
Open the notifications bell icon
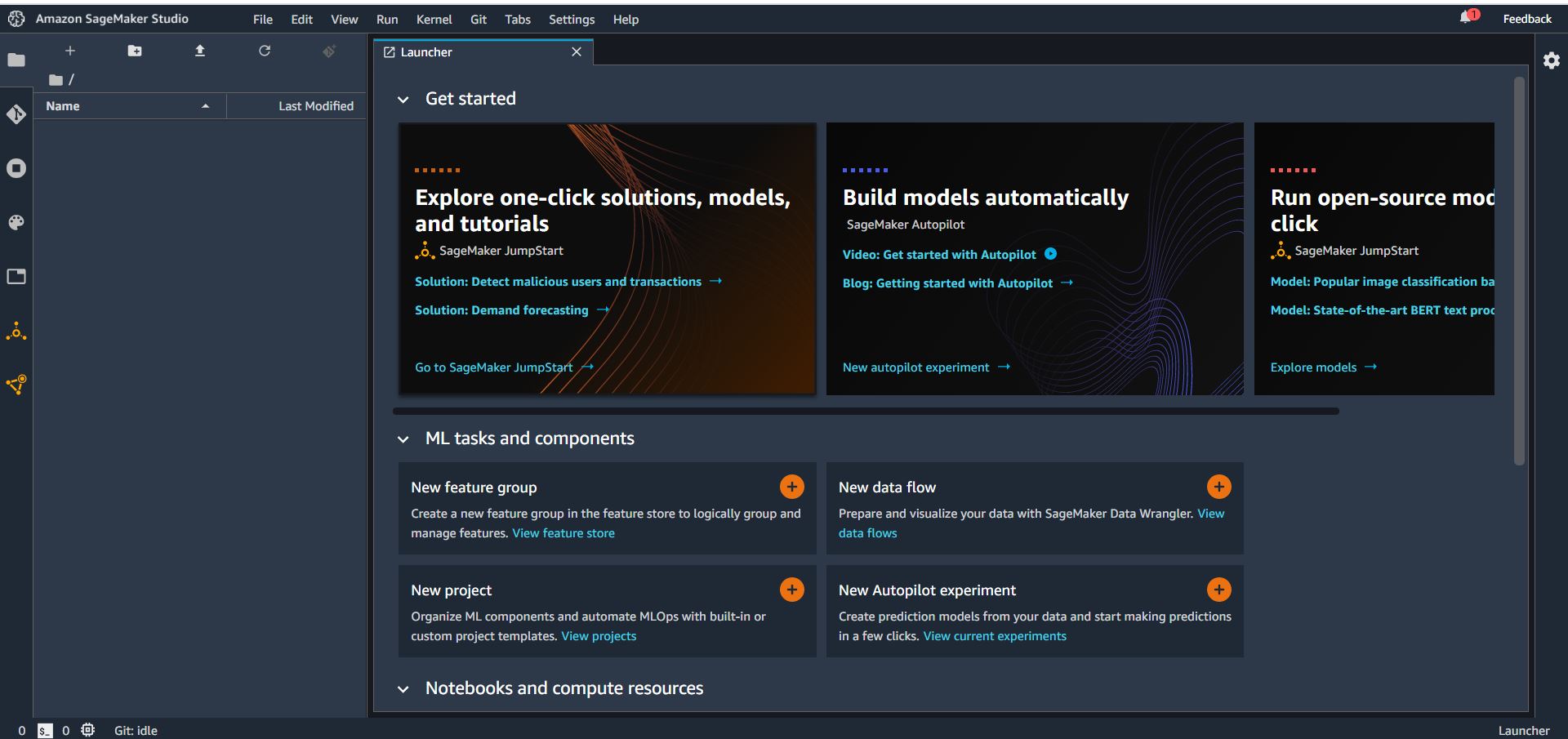[1468, 17]
